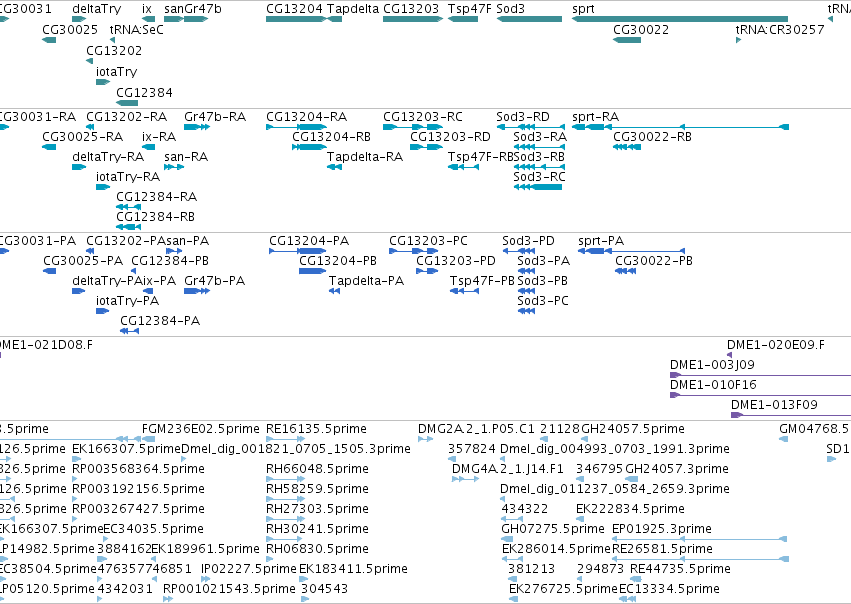Viewport: 851px width, 604px height.
Task: Click the DME1-020E09.F label
Action: click(776, 345)
